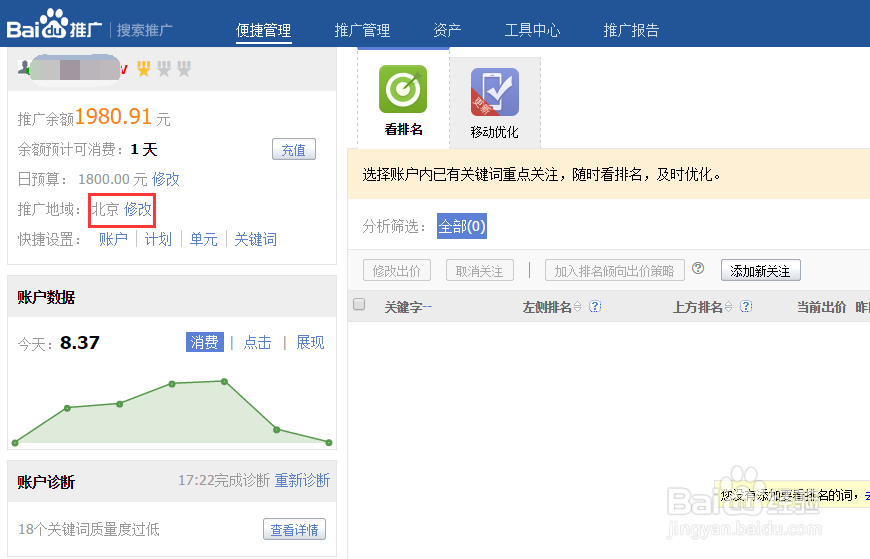Open 关键词 quick setting
The image size is (870, 559).
click(255, 239)
